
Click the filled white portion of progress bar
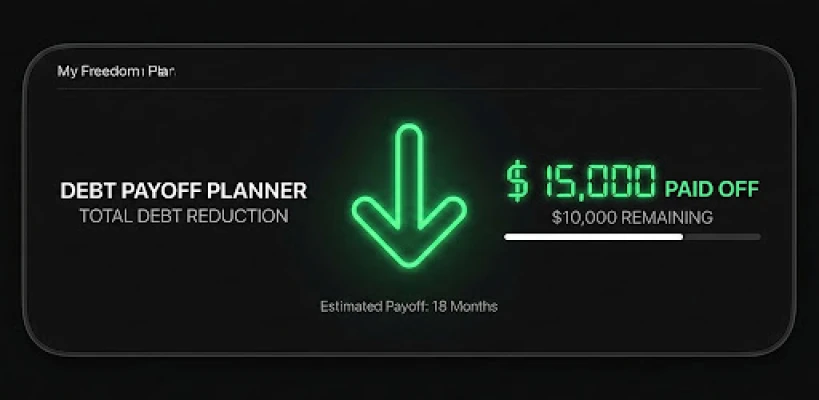point(593,237)
